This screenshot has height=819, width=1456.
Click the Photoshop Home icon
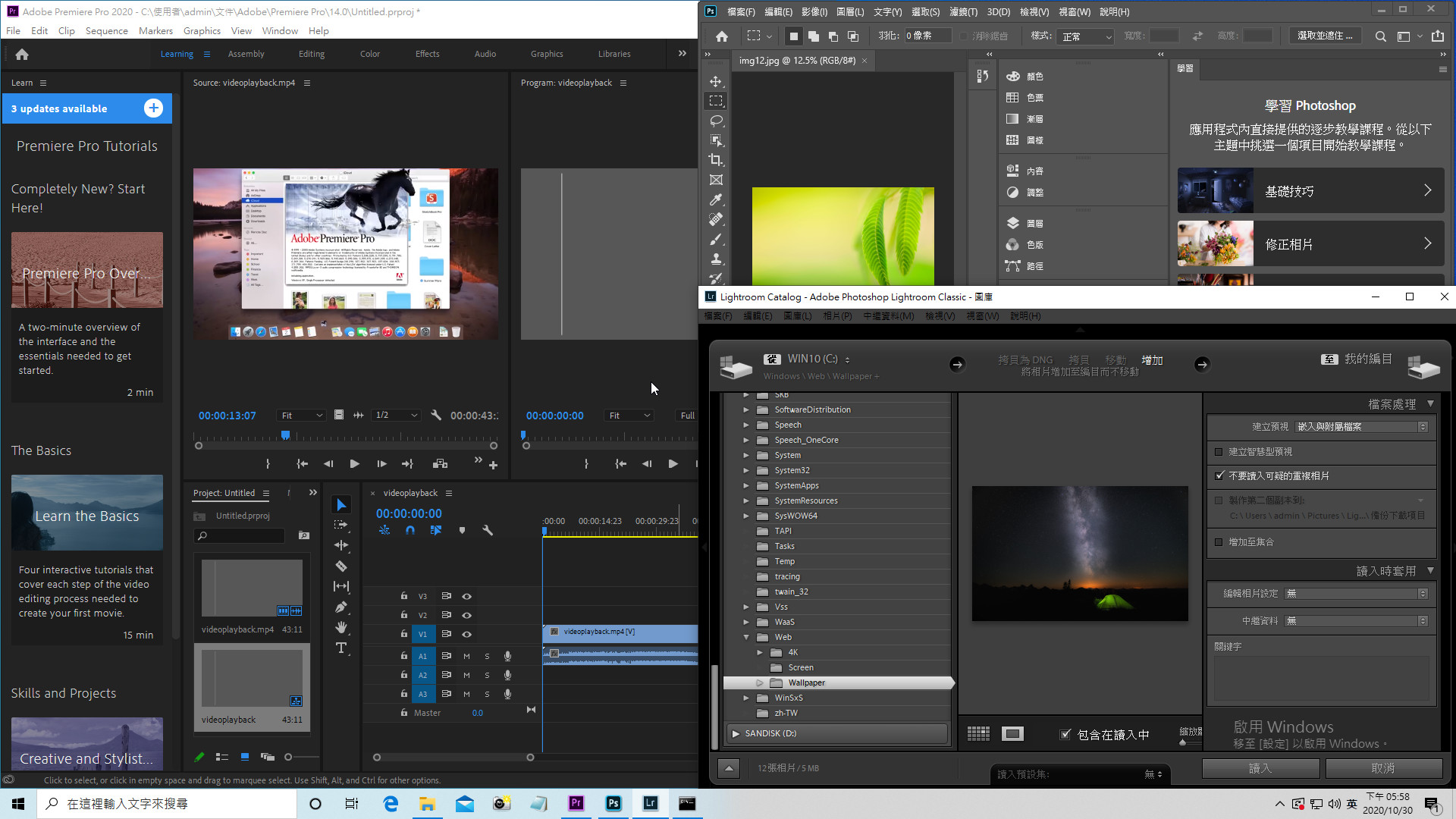click(721, 36)
